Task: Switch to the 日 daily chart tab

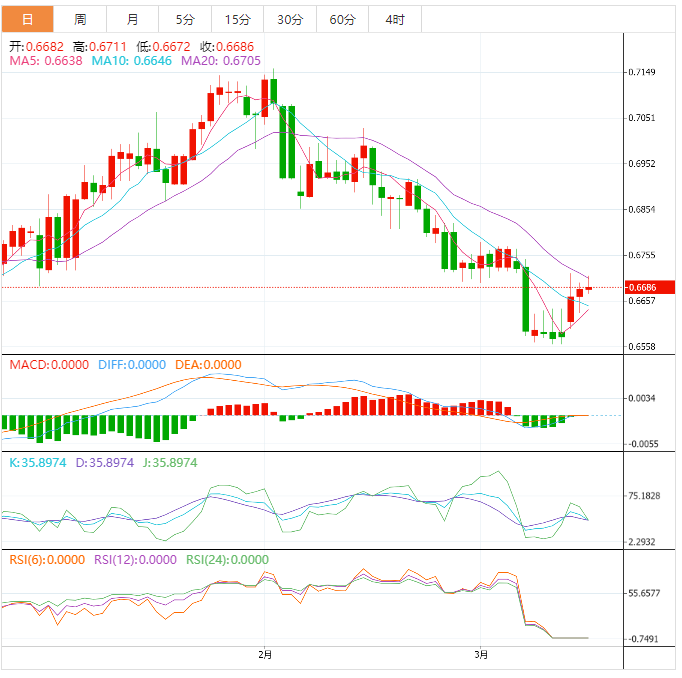Action: click(27, 19)
